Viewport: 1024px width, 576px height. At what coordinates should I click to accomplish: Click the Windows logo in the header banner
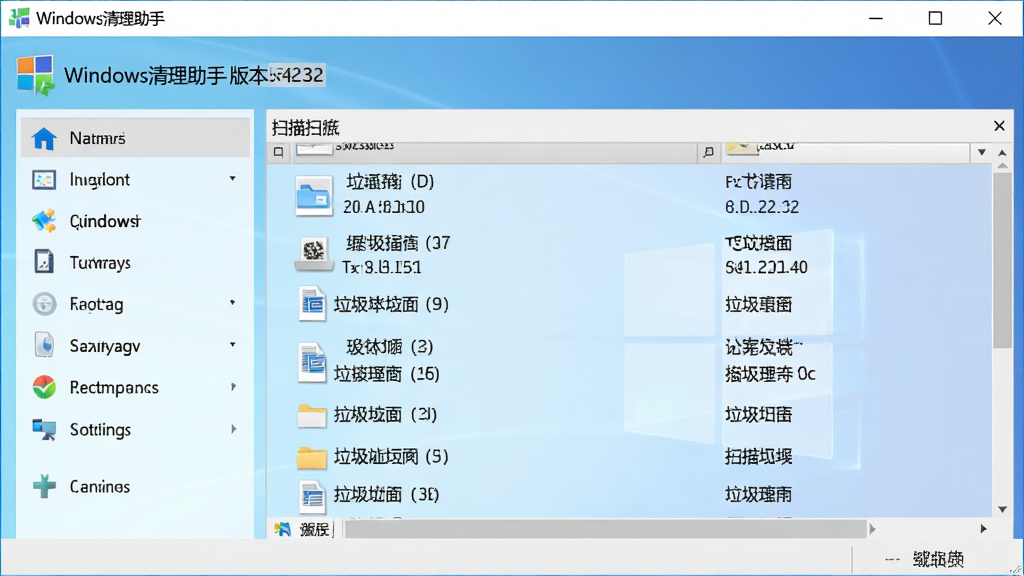35,75
